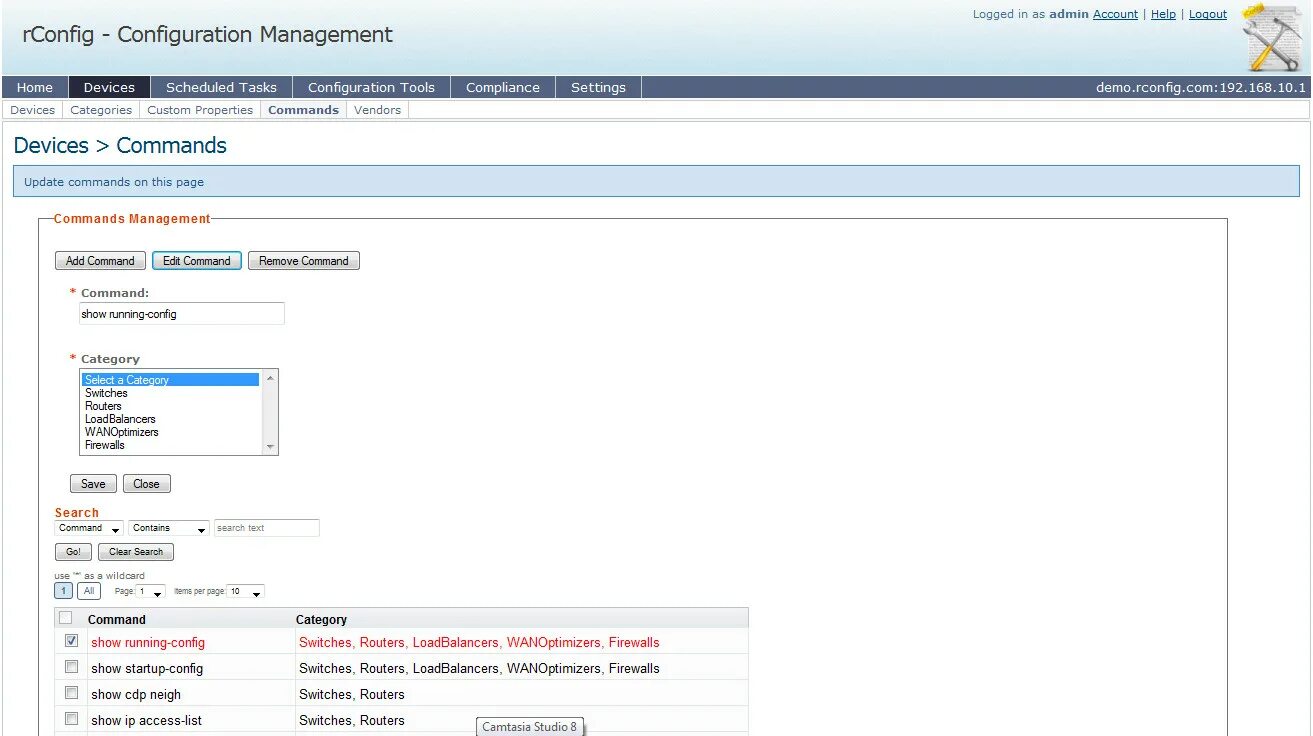Open the Help link
Image resolution: width=1313 pixels, height=736 pixels.
point(1163,14)
